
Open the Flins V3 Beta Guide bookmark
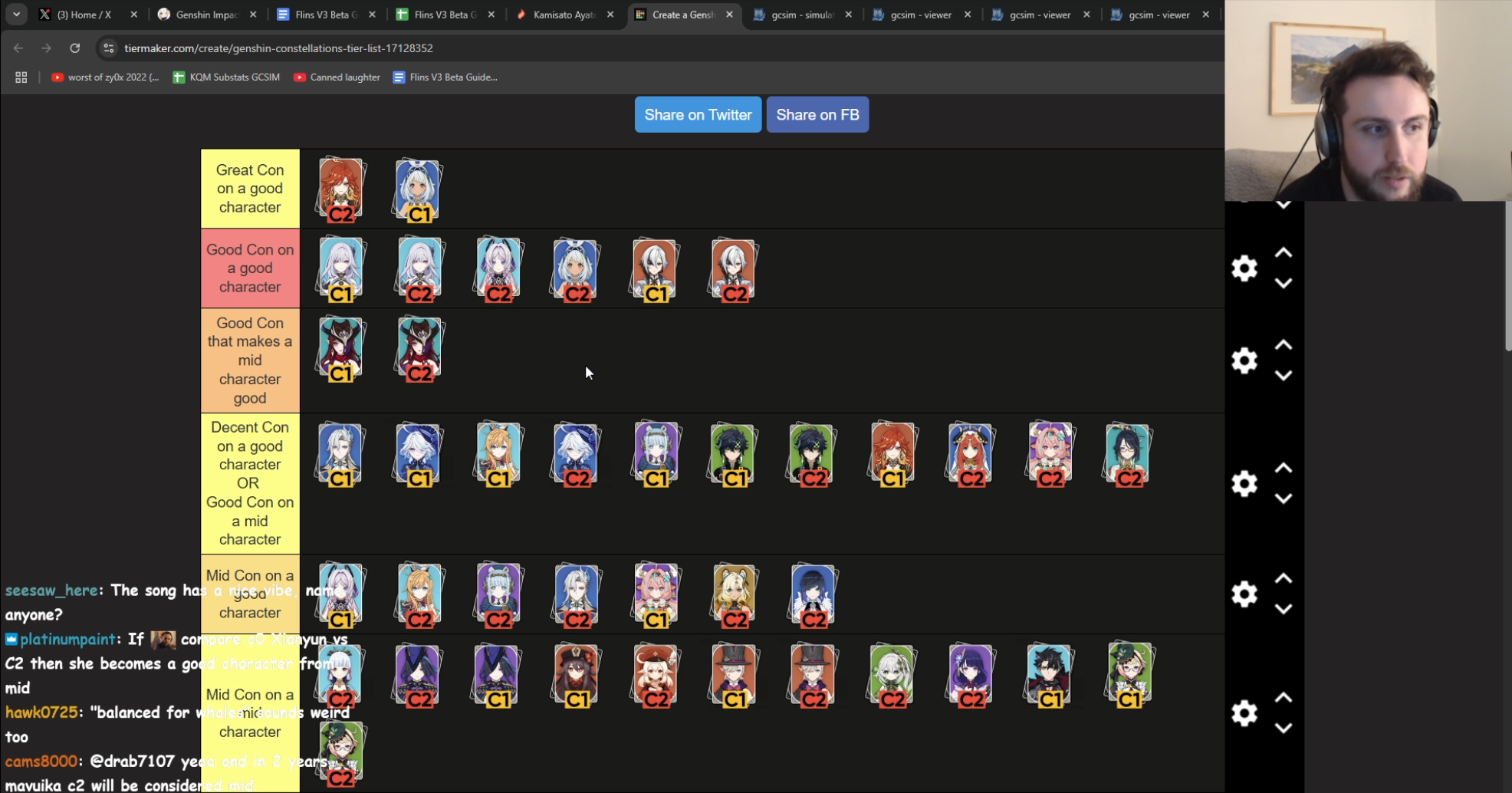tap(445, 77)
